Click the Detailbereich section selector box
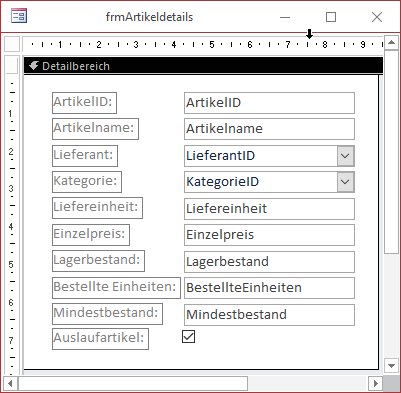401x393 pixels. 12,66
